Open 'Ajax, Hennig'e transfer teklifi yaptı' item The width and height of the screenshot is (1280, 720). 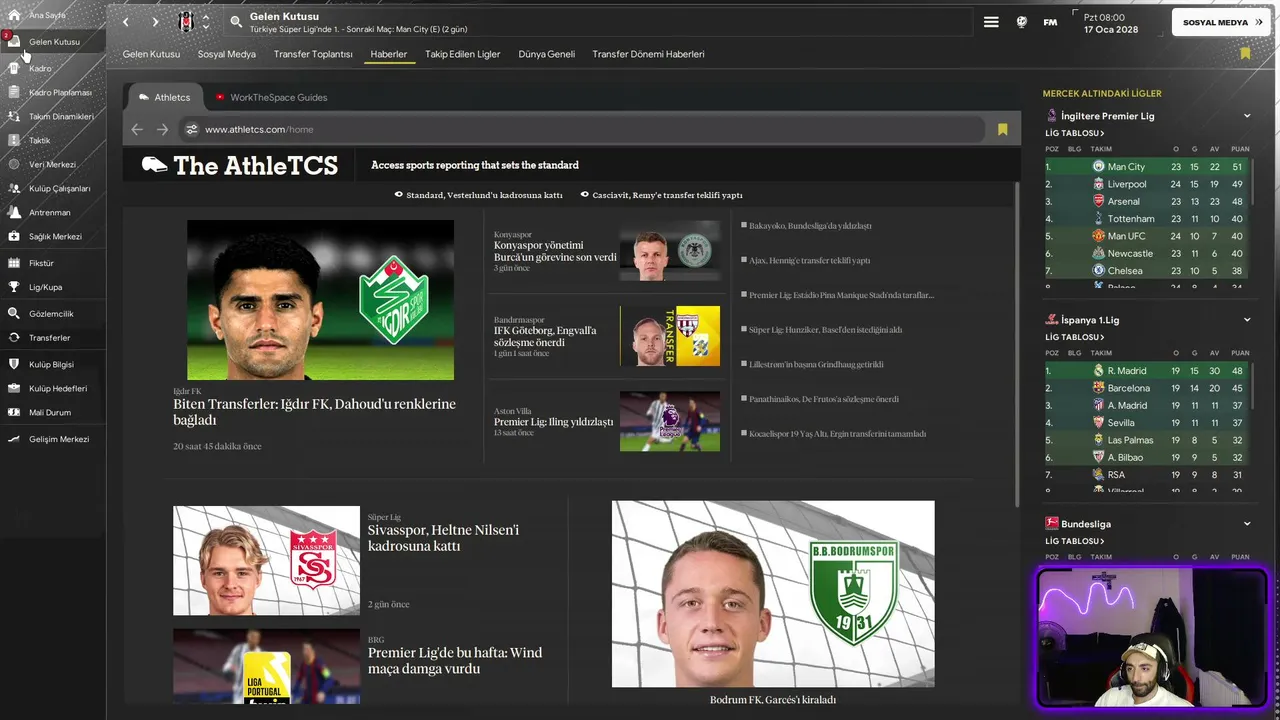pyautogui.click(x=810, y=260)
